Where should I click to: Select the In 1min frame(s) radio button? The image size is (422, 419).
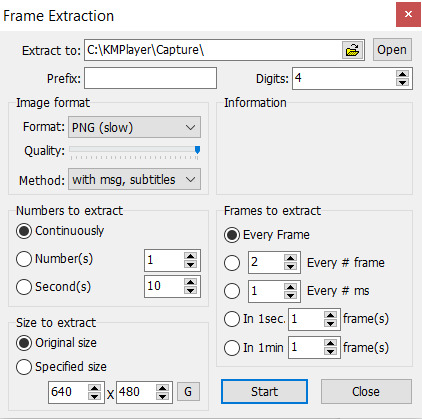pos(232,348)
